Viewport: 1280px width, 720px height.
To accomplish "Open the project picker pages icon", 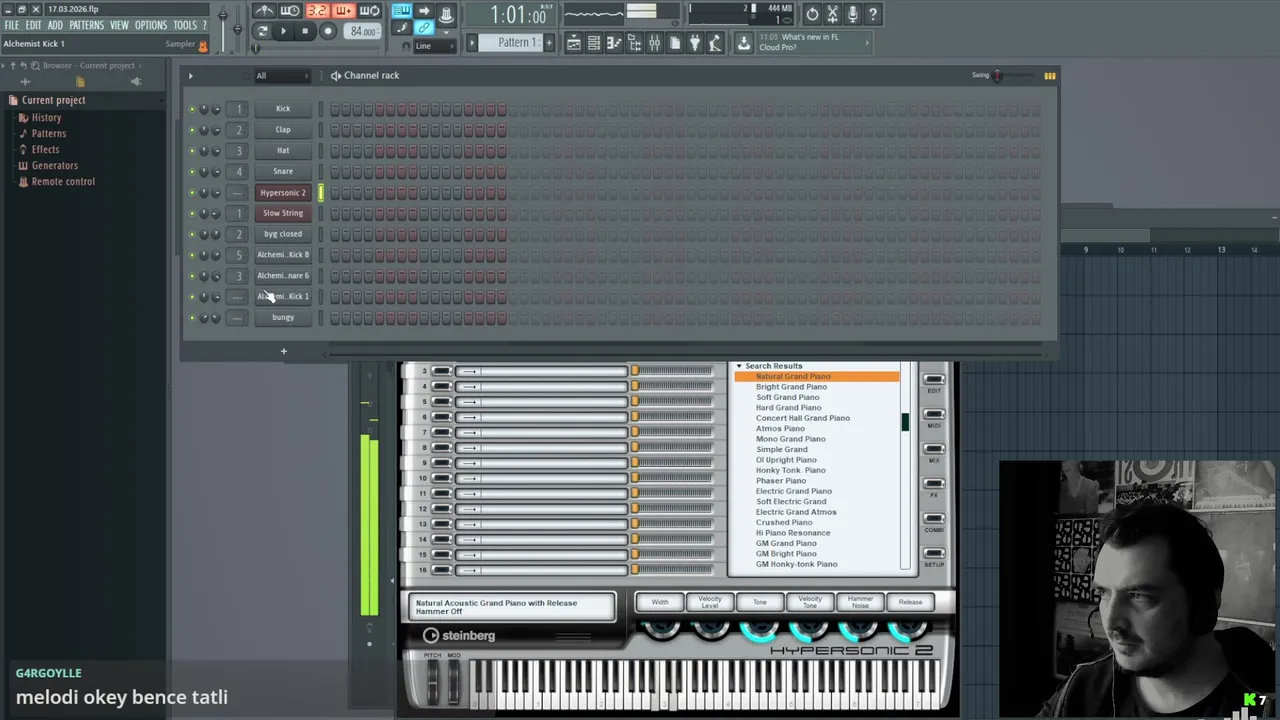I will tap(674, 43).
